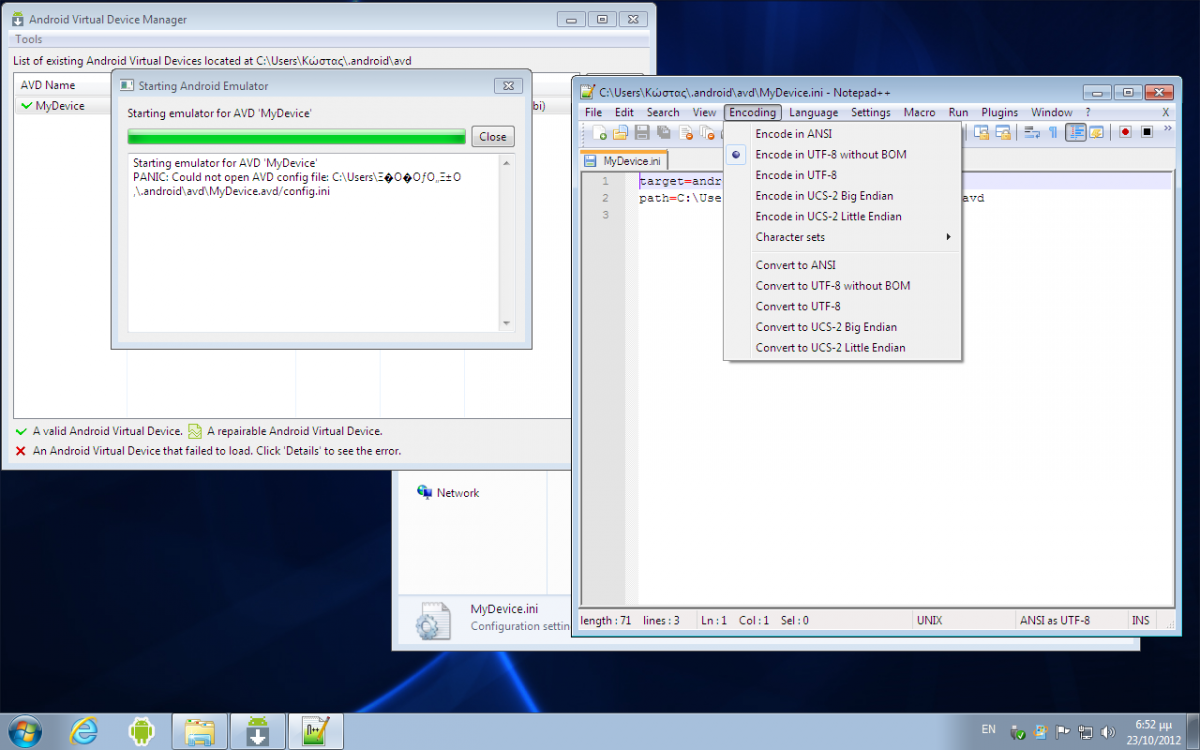Image resolution: width=1200 pixels, height=750 pixels.
Task: Open the Macro menu in Notepad++
Action: (920, 113)
